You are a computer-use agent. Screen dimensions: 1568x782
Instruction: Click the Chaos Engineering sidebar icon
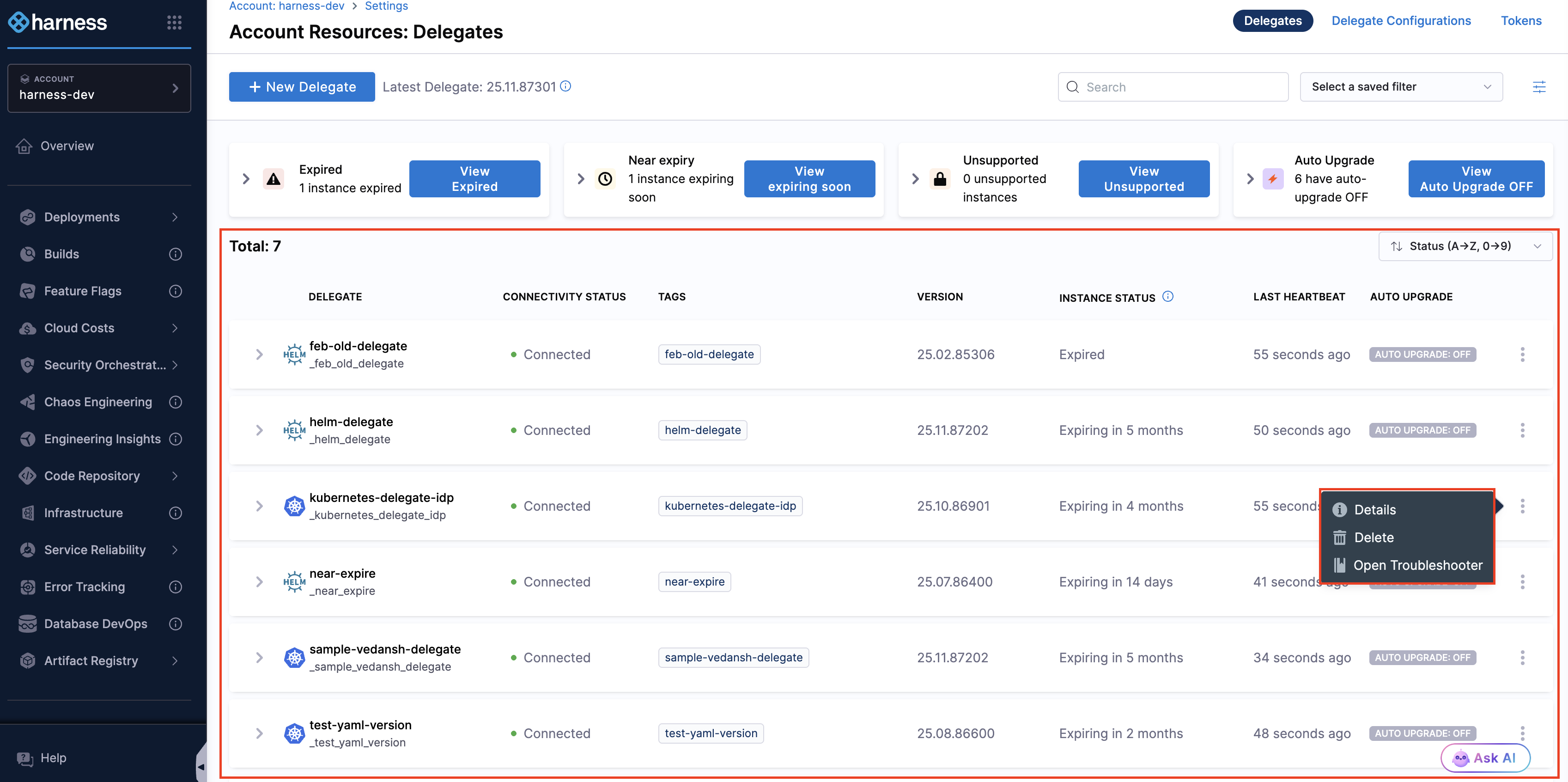click(27, 402)
